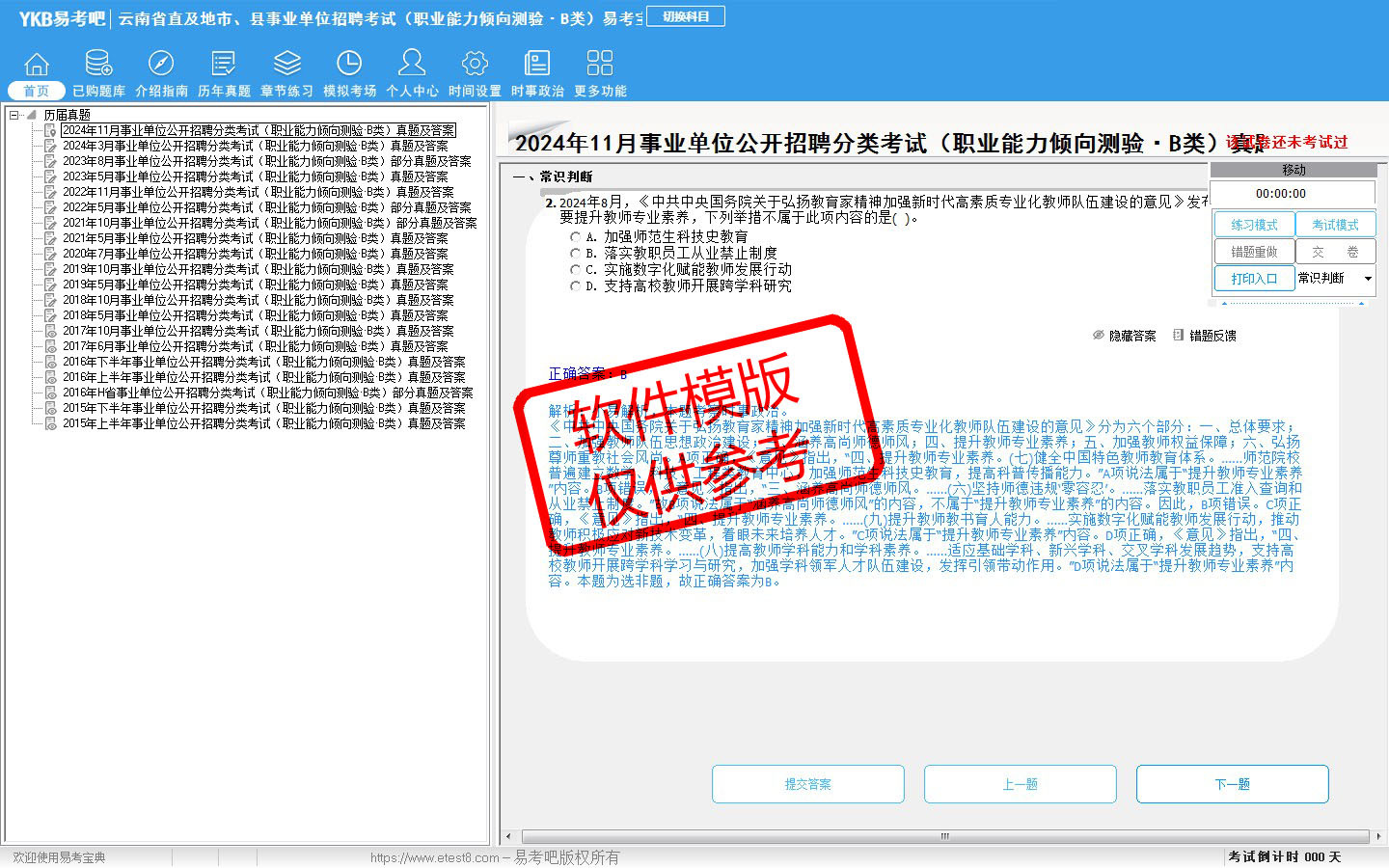Click the folder icon beside 历届真题

[32, 115]
